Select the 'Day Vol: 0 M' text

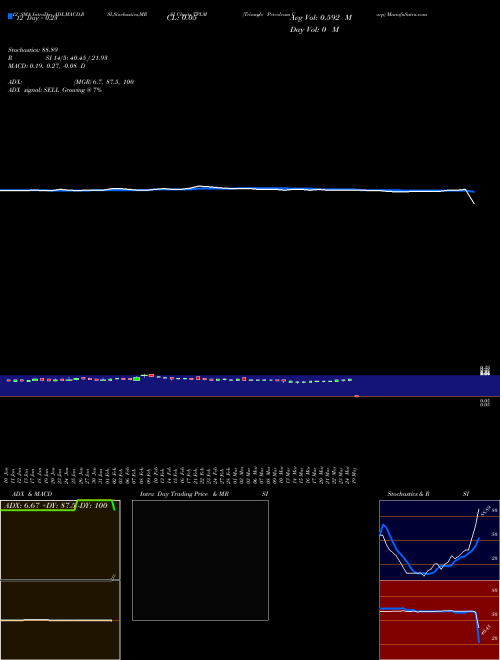(x=314, y=29)
